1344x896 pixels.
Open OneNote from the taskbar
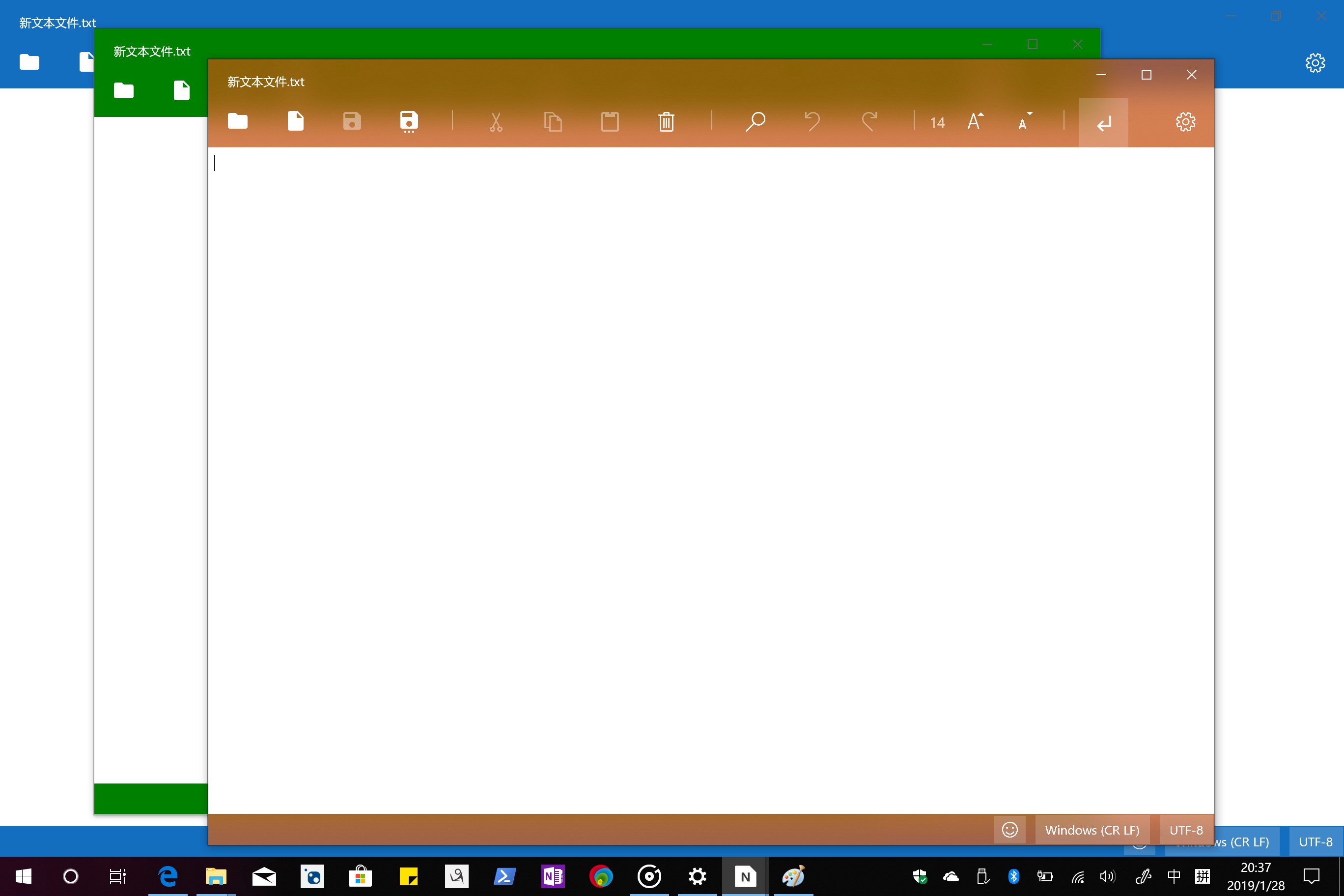click(x=553, y=876)
